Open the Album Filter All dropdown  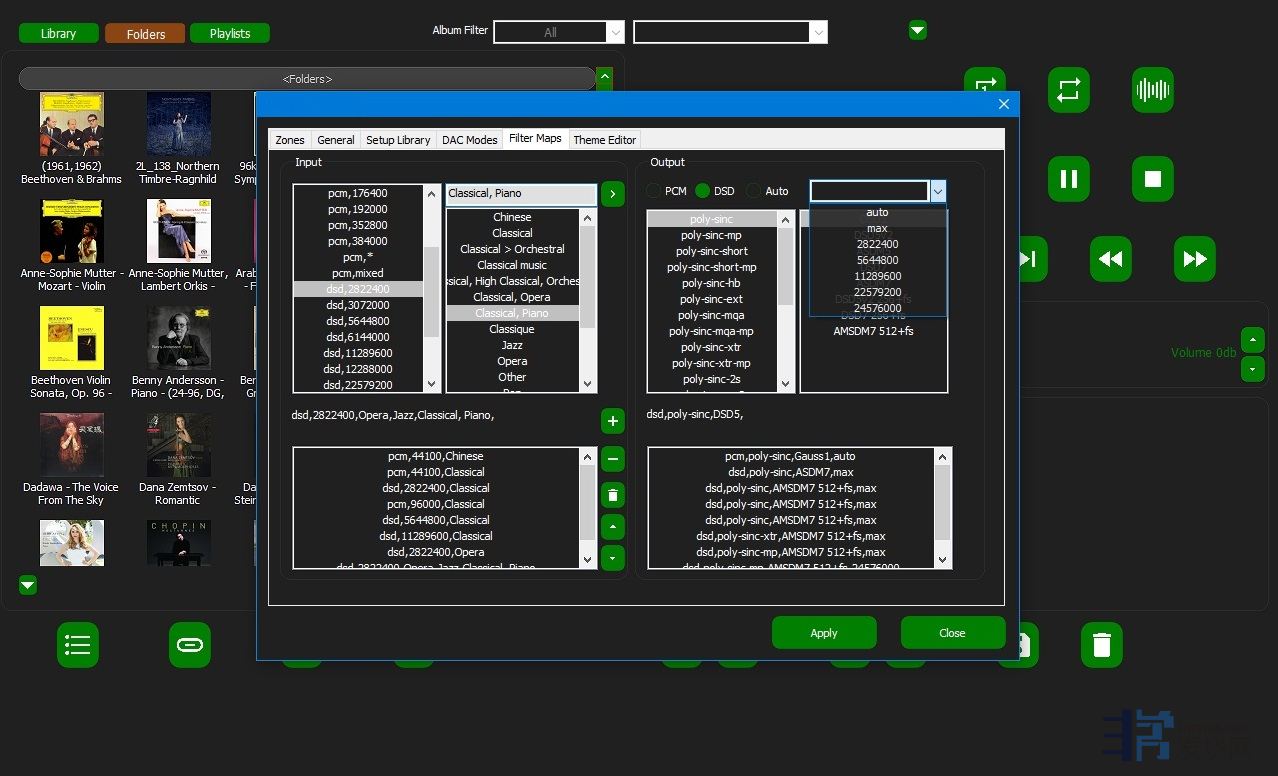pos(559,33)
